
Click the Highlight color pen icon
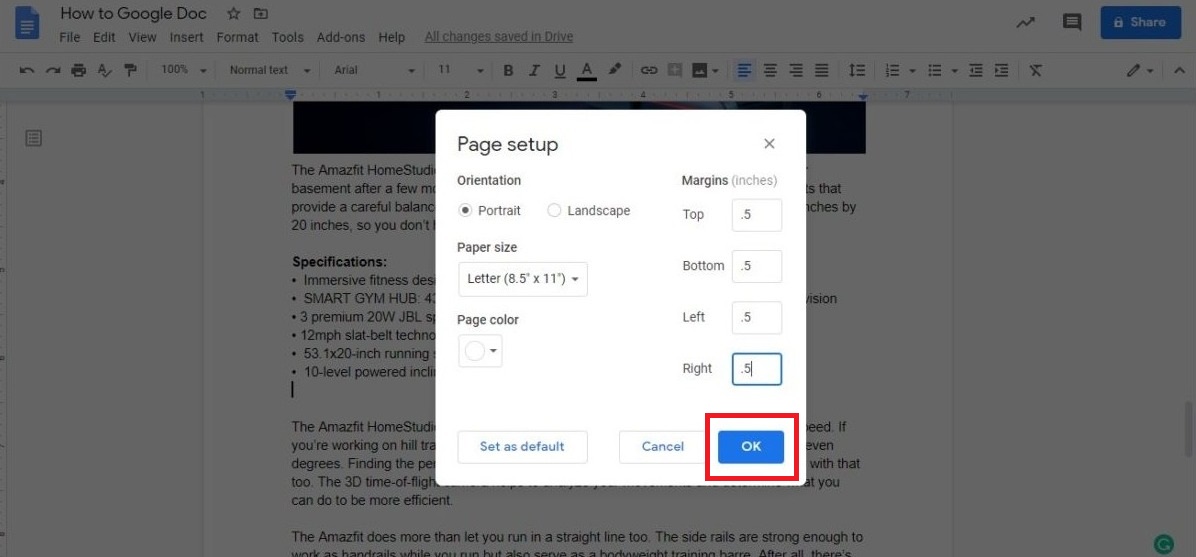pos(614,69)
